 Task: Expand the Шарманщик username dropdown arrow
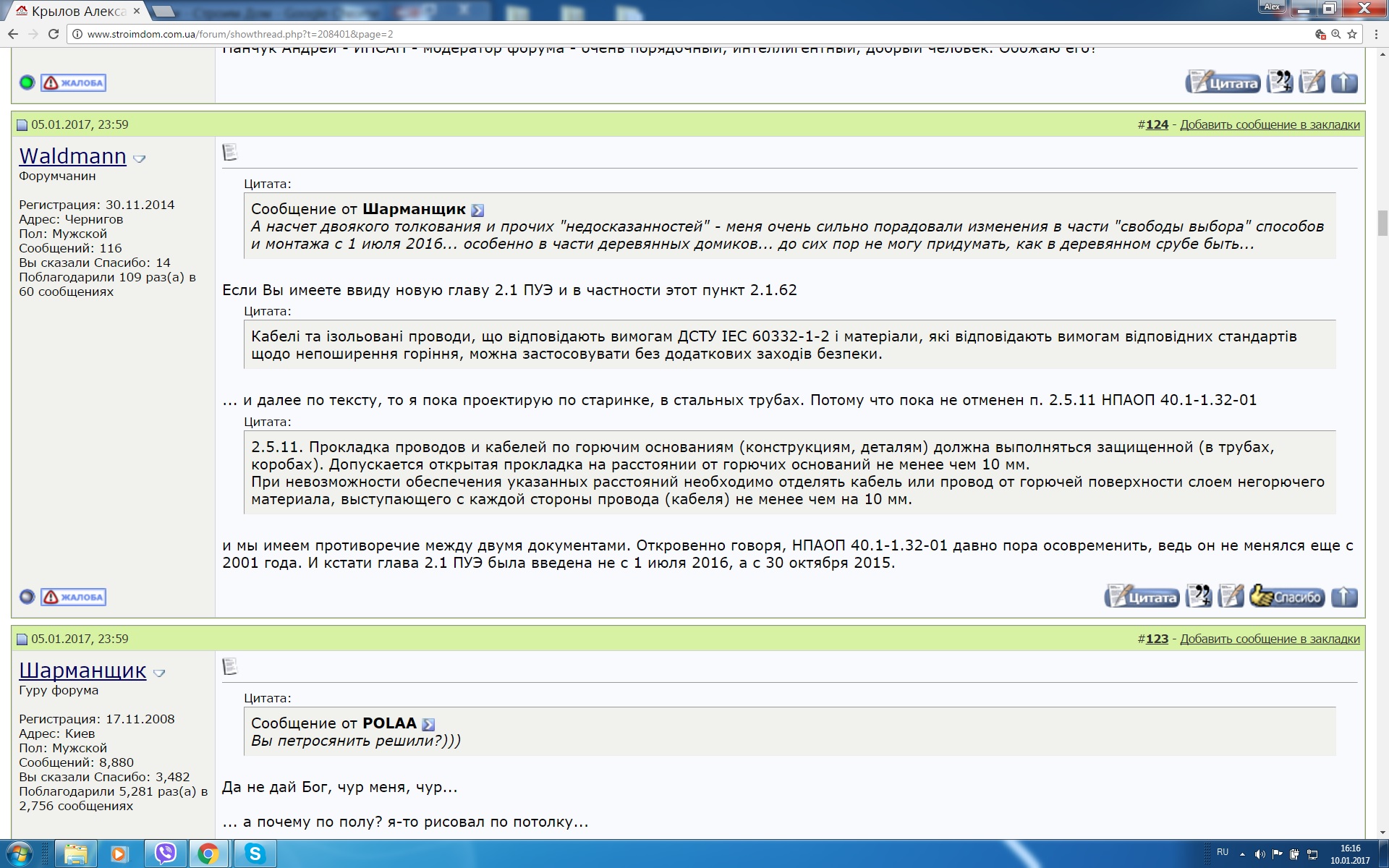coord(160,673)
